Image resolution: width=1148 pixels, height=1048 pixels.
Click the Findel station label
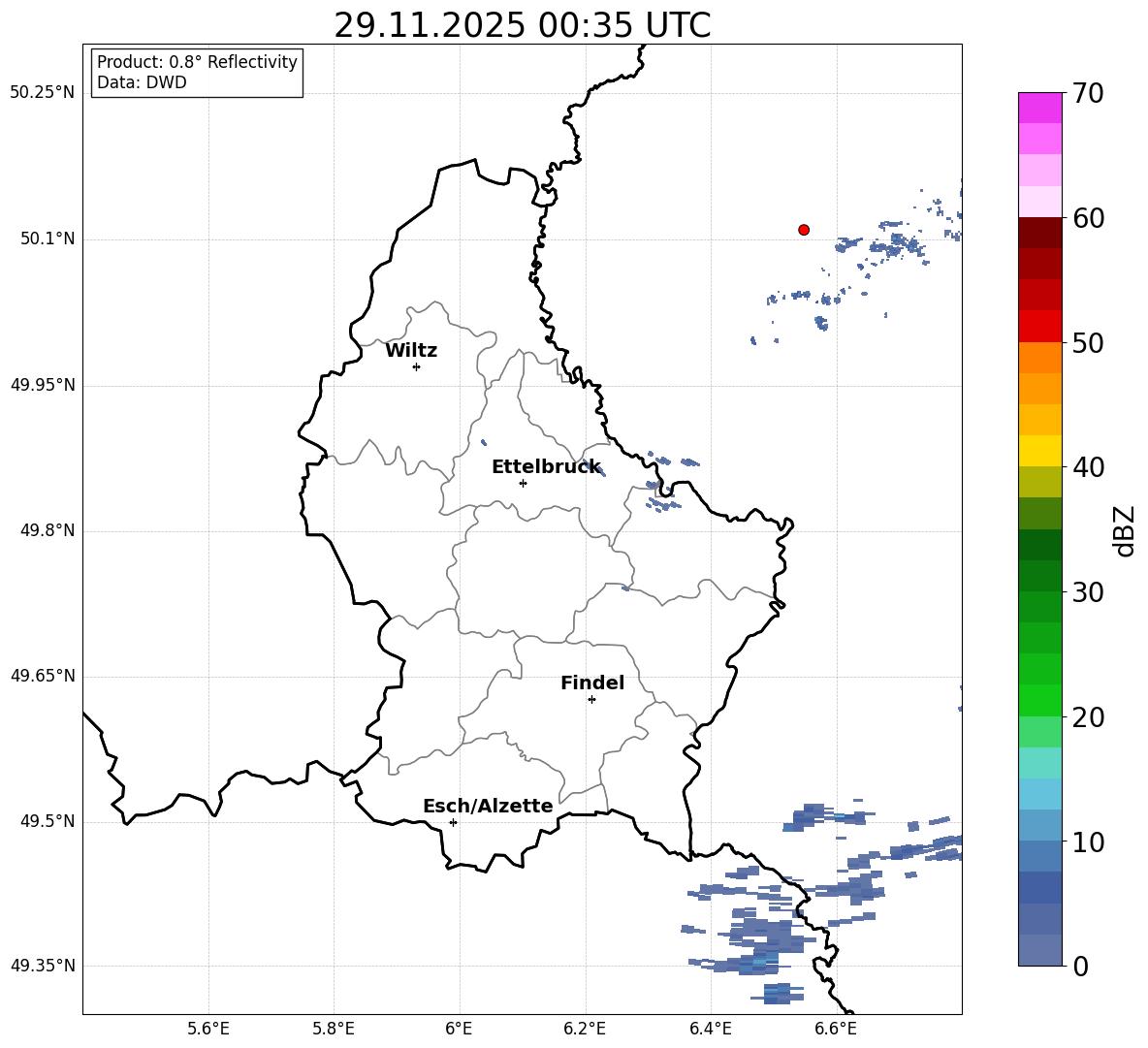pyautogui.click(x=592, y=683)
